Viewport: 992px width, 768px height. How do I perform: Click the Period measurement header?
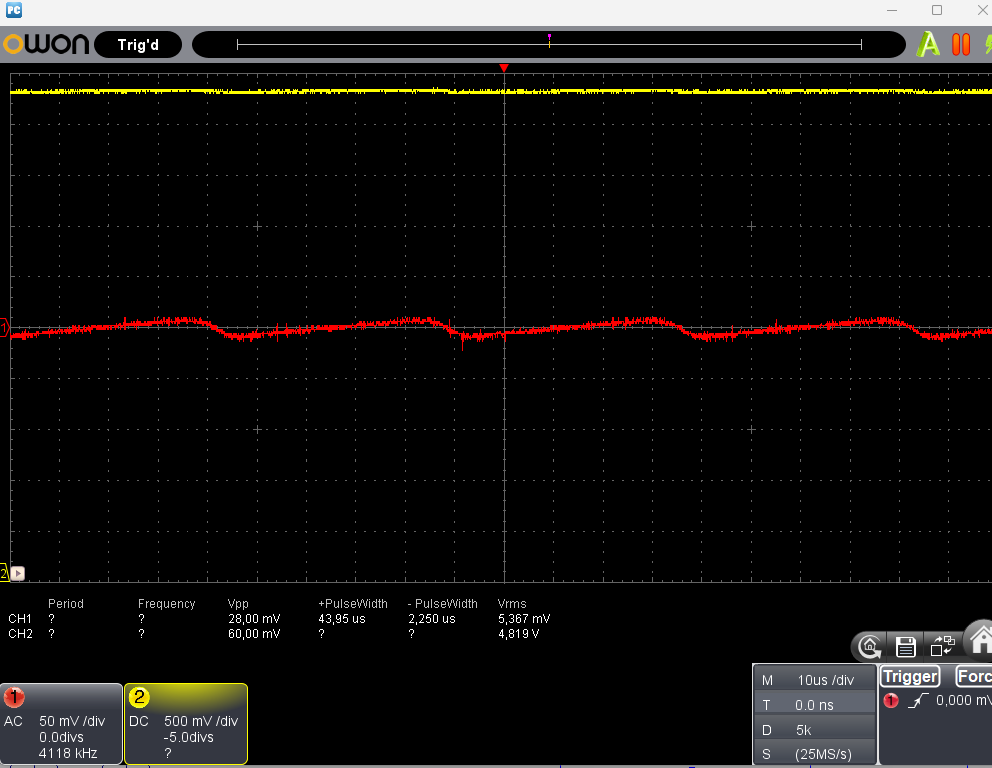(x=66, y=604)
